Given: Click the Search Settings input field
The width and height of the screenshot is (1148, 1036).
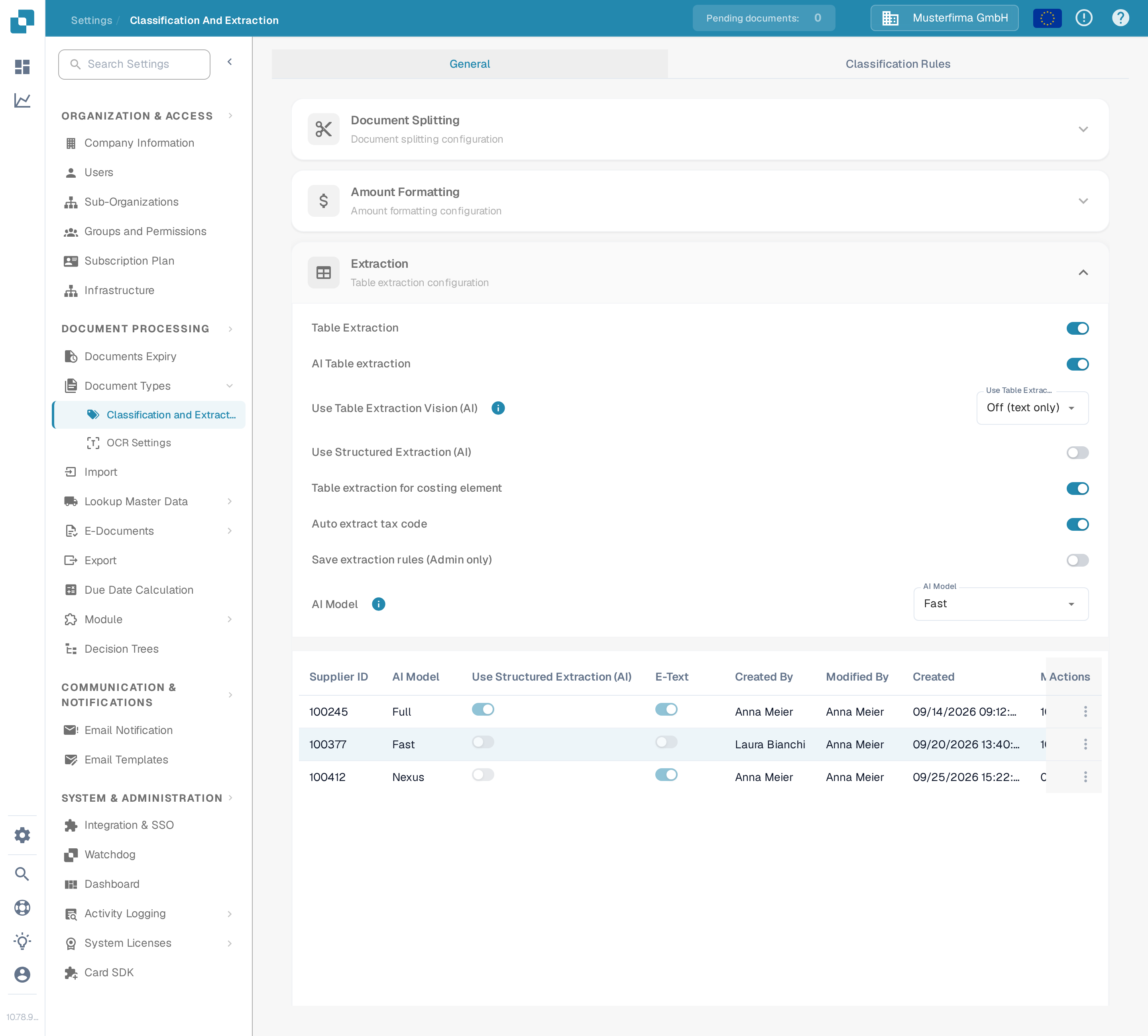Looking at the screenshot, I should click(x=134, y=64).
